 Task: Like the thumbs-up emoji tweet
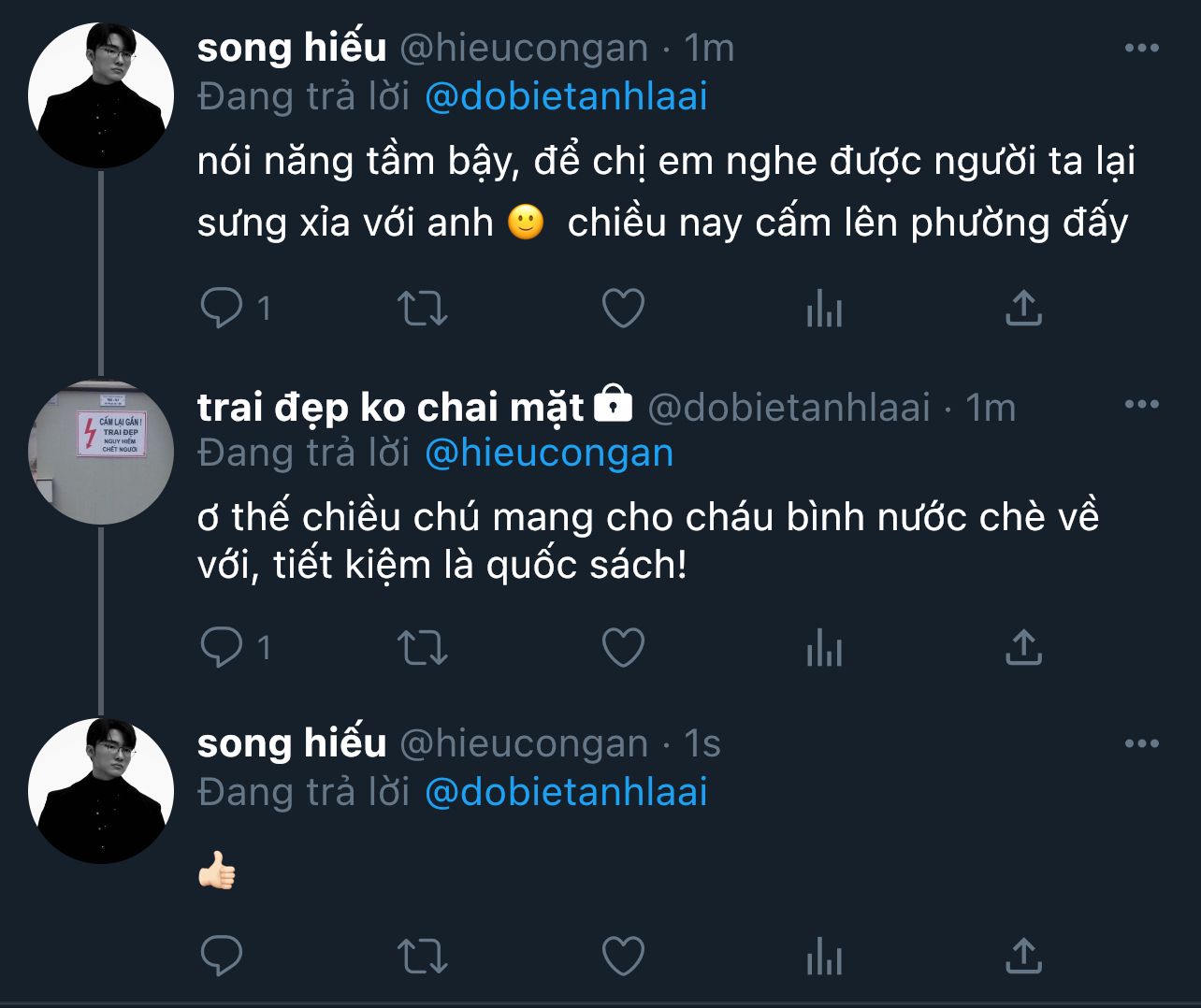[x=623, y=956]
